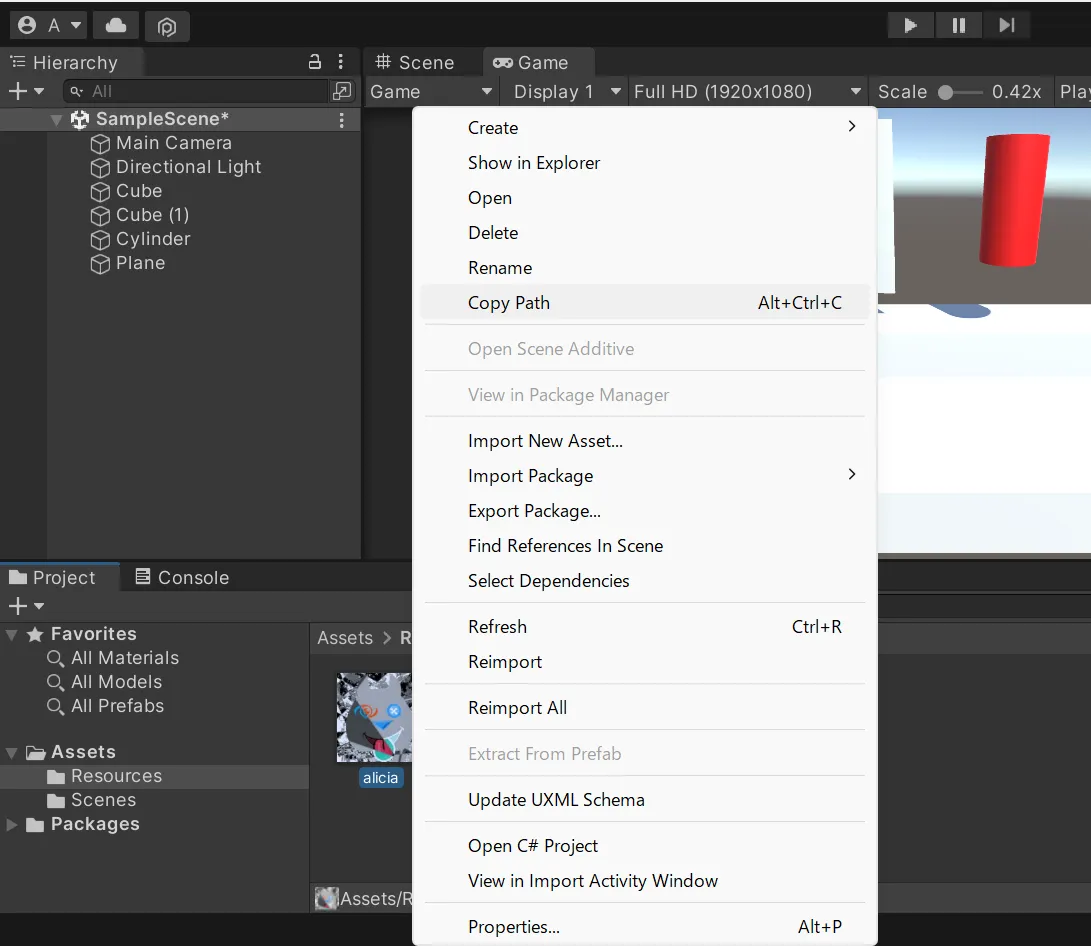Screen dimensions: 1091x946
Task: Click the SampleScene options dots
Action: pyautogui.click(x=341, y=120)
